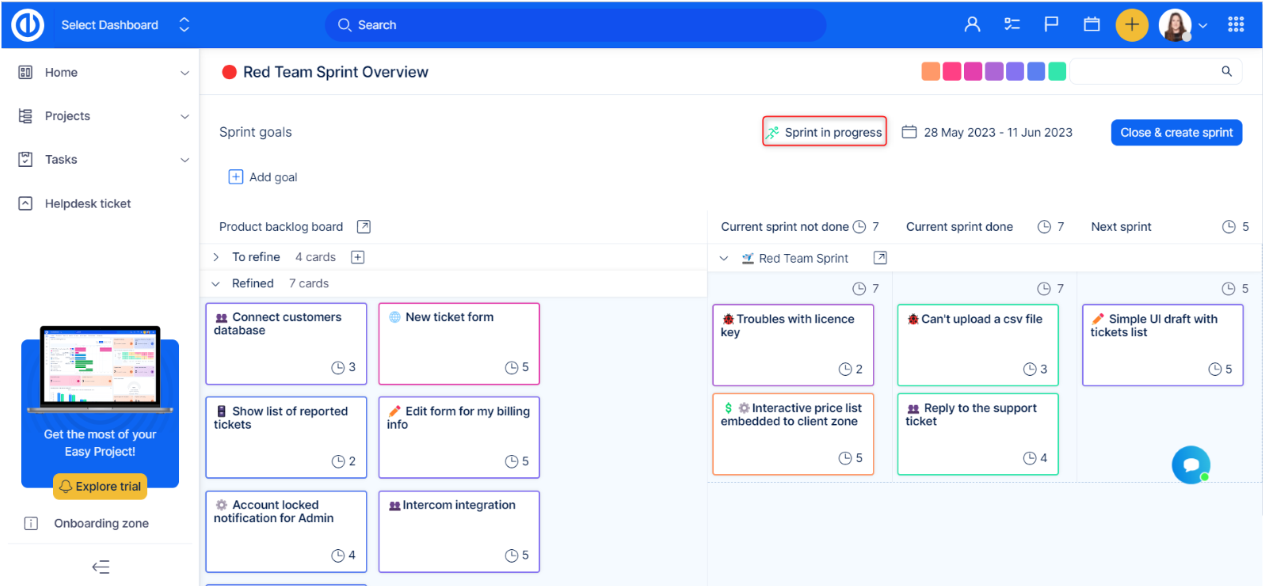
Task: Add card to To refine list
Action: [x=357, y=257]
